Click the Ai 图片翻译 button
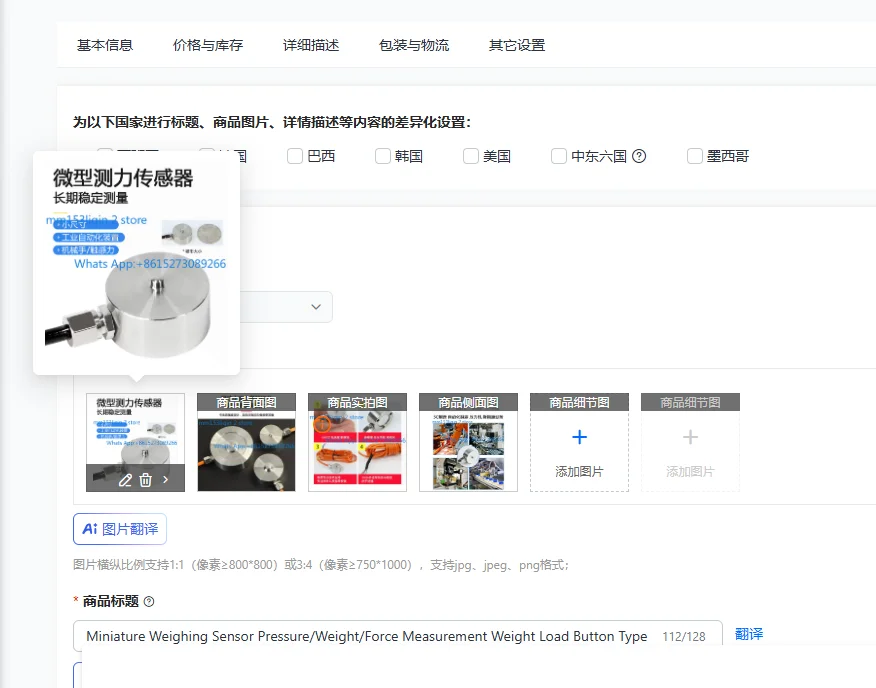The height and width of the screenshot is (688, 876). pyautogui.click(x=120, y=529)
